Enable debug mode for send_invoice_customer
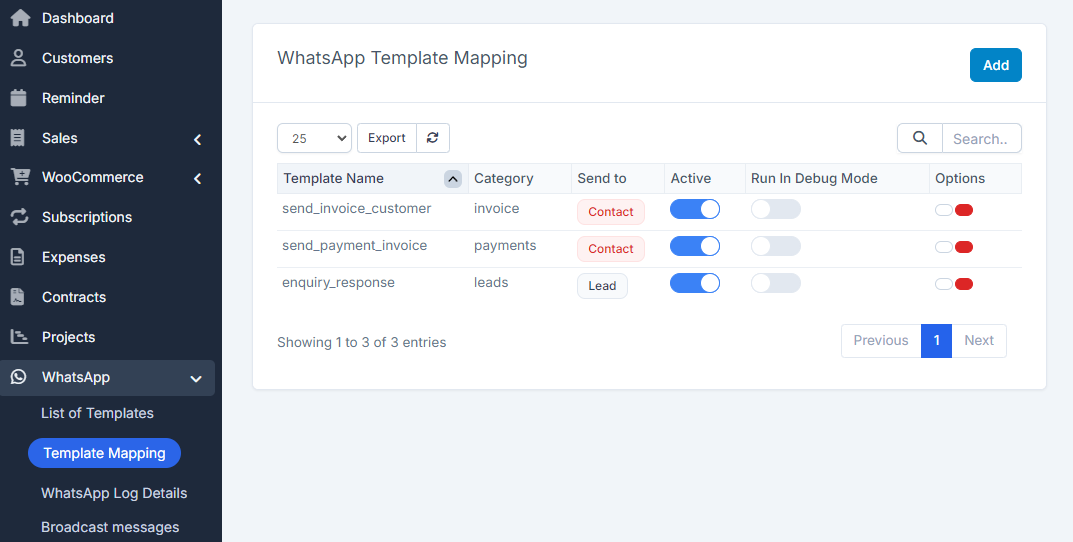Viewport: 1073px width, 542px height. click(775, 209)
